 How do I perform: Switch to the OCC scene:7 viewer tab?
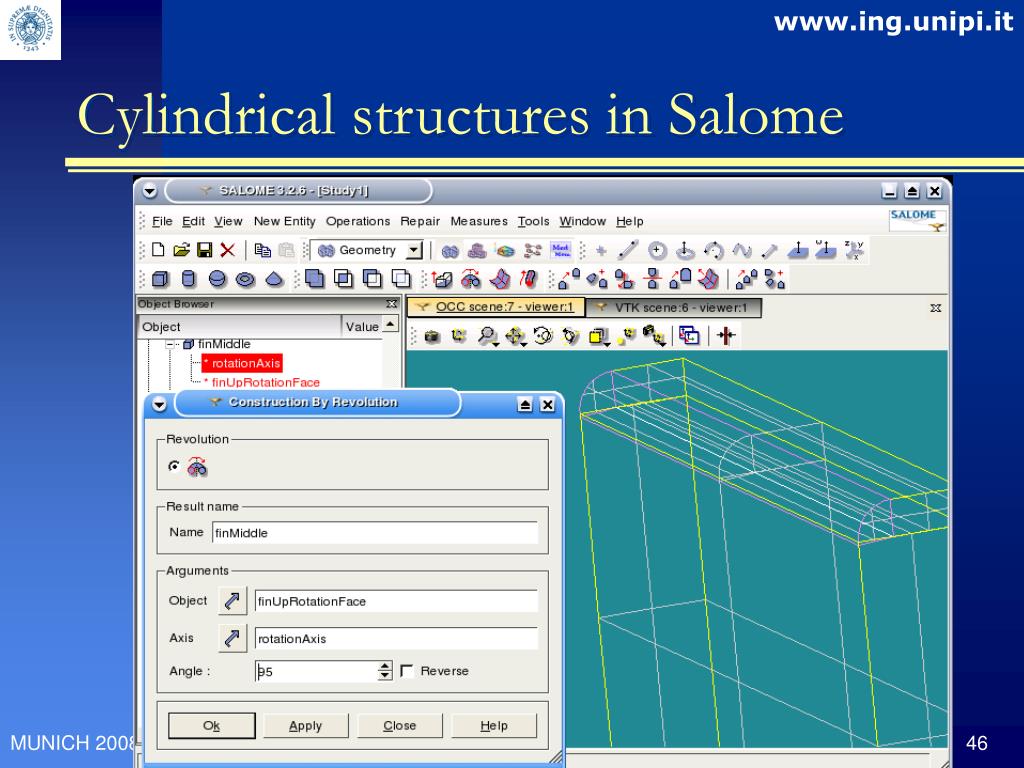coord(496,307)
